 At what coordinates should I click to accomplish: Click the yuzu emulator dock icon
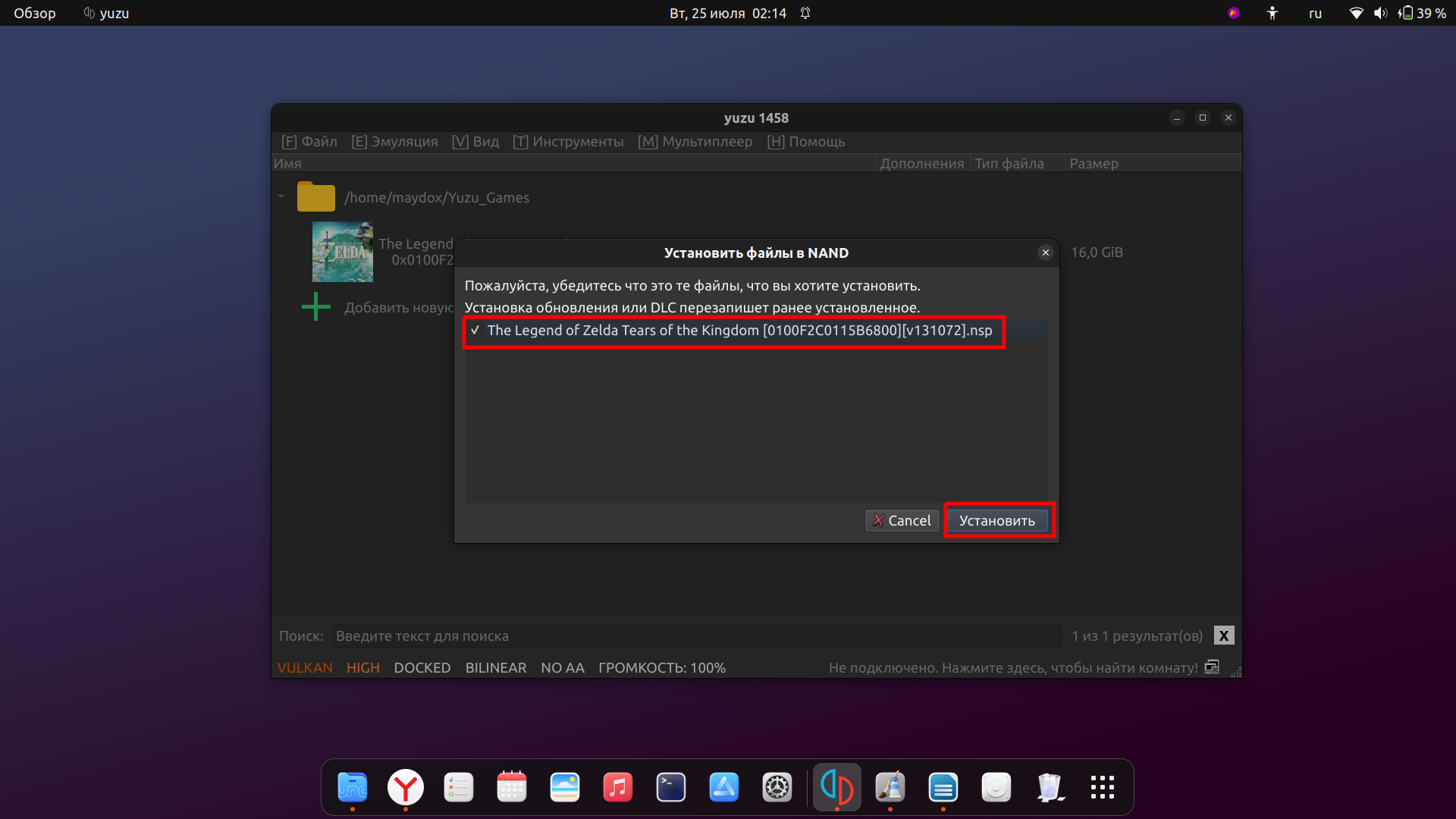click(x=837, y=787)
